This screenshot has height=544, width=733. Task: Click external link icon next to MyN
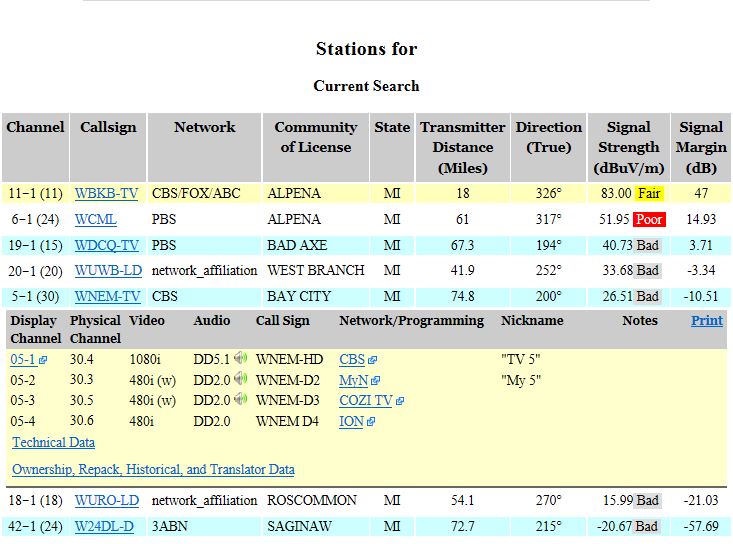click(374, 380)
